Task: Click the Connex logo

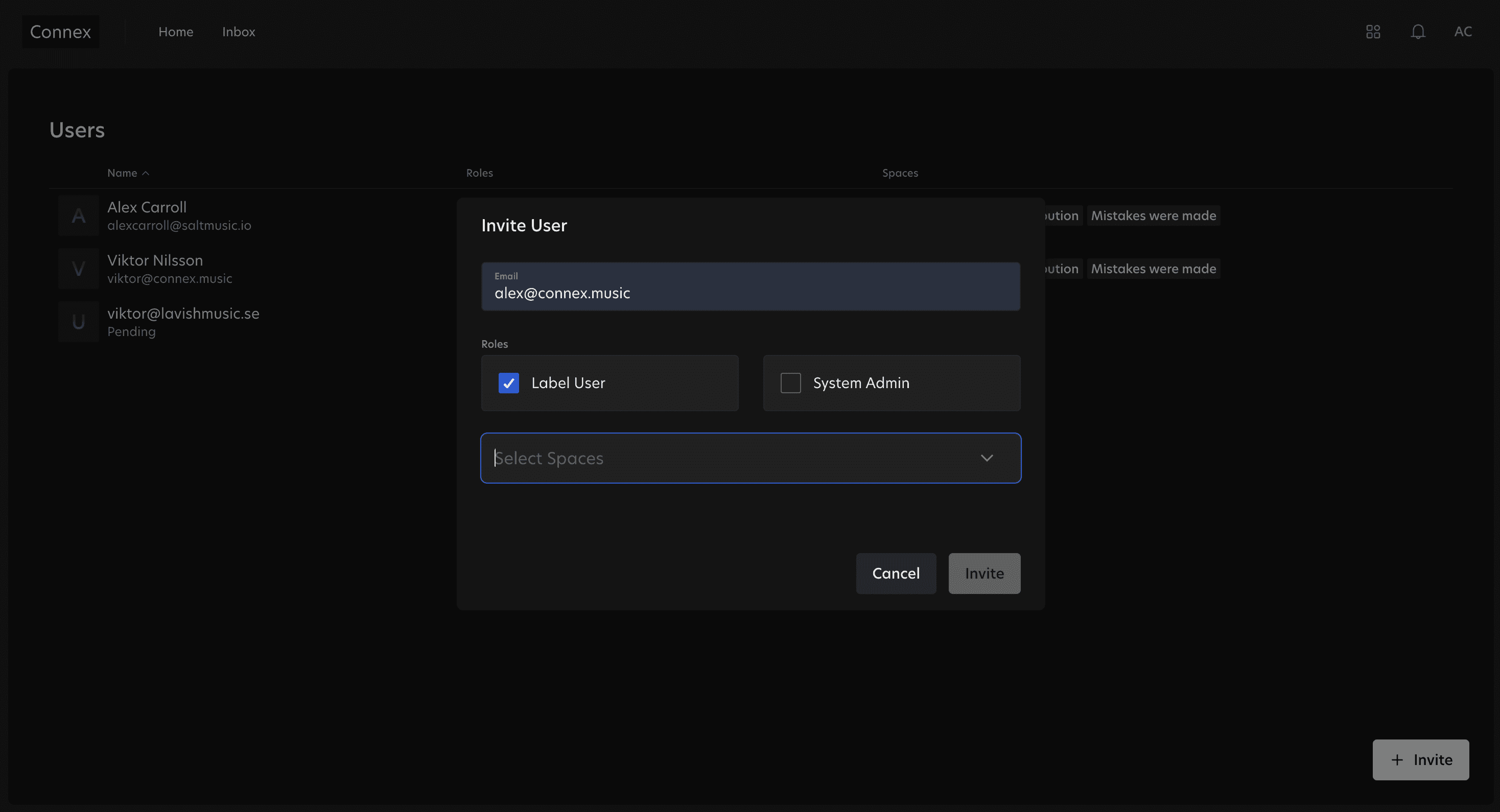Action: 61,32
